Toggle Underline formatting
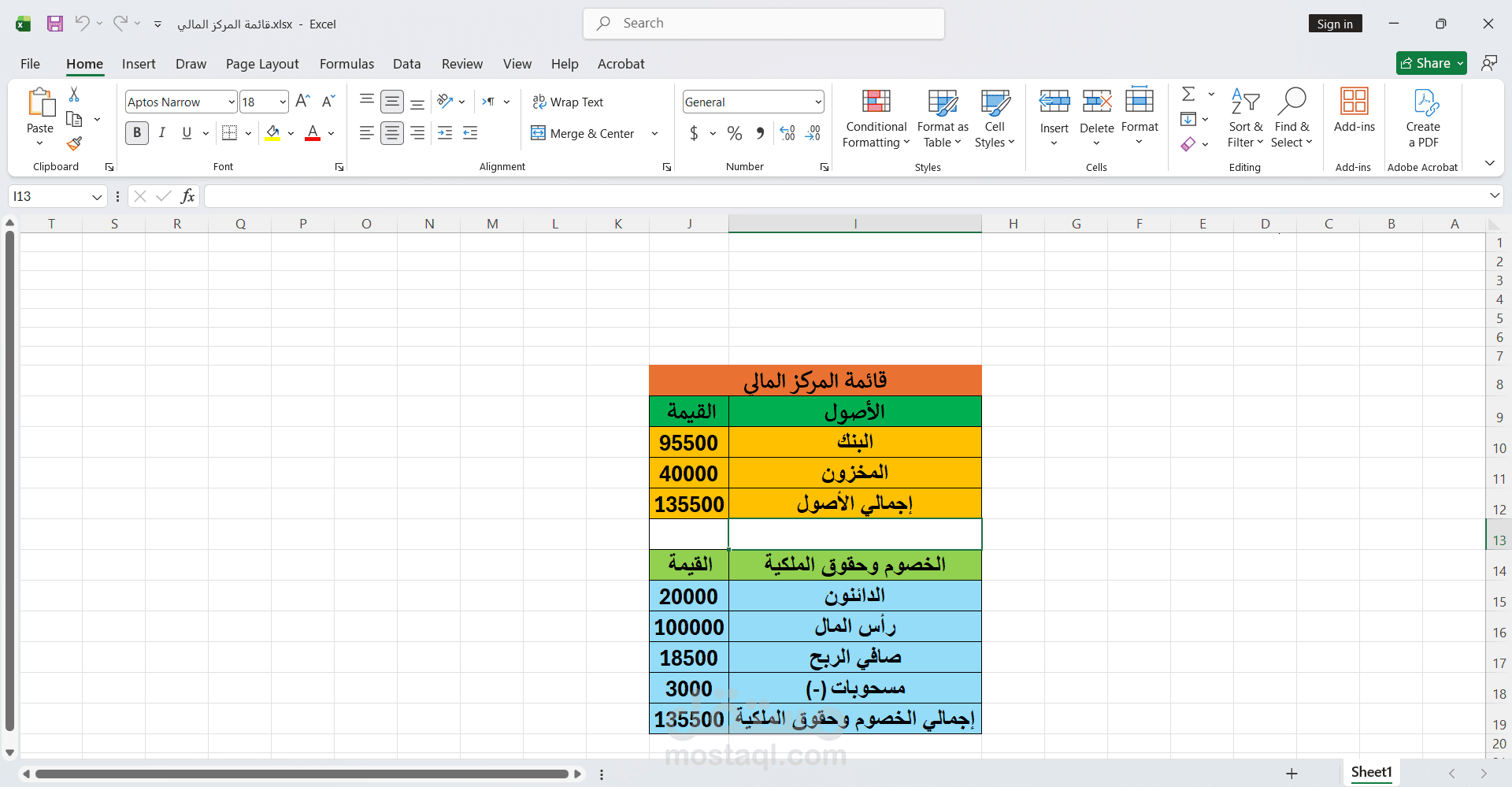The image size is (1512, 787). 187,133
